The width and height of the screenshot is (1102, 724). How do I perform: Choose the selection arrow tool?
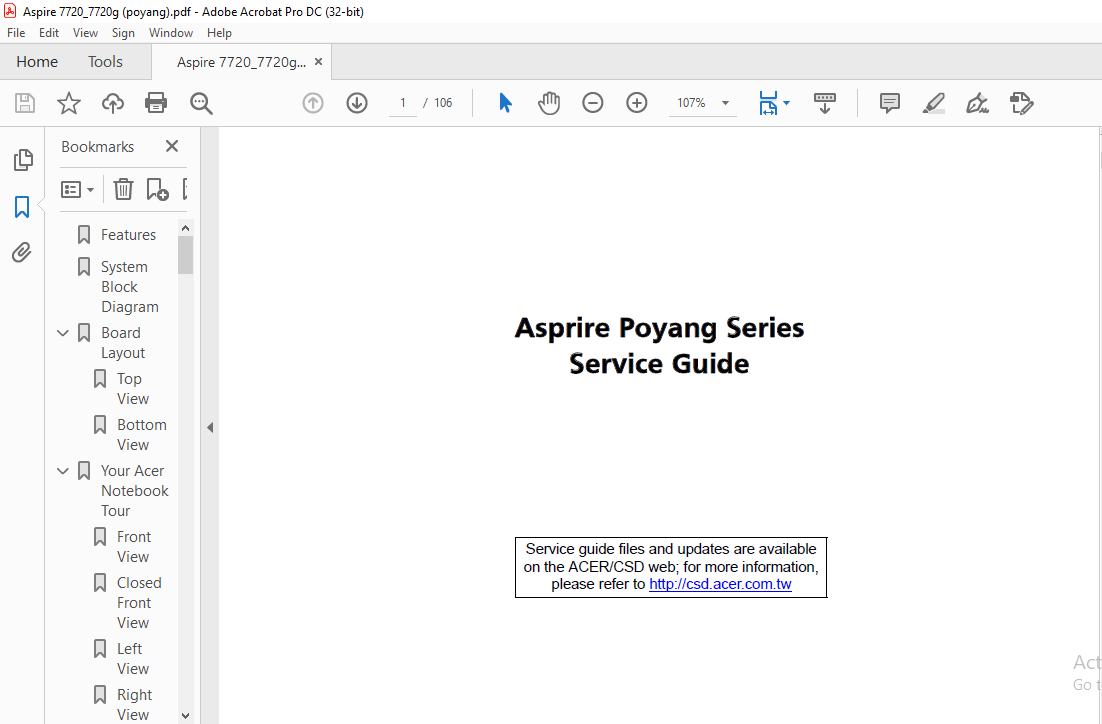pos(505,103)
